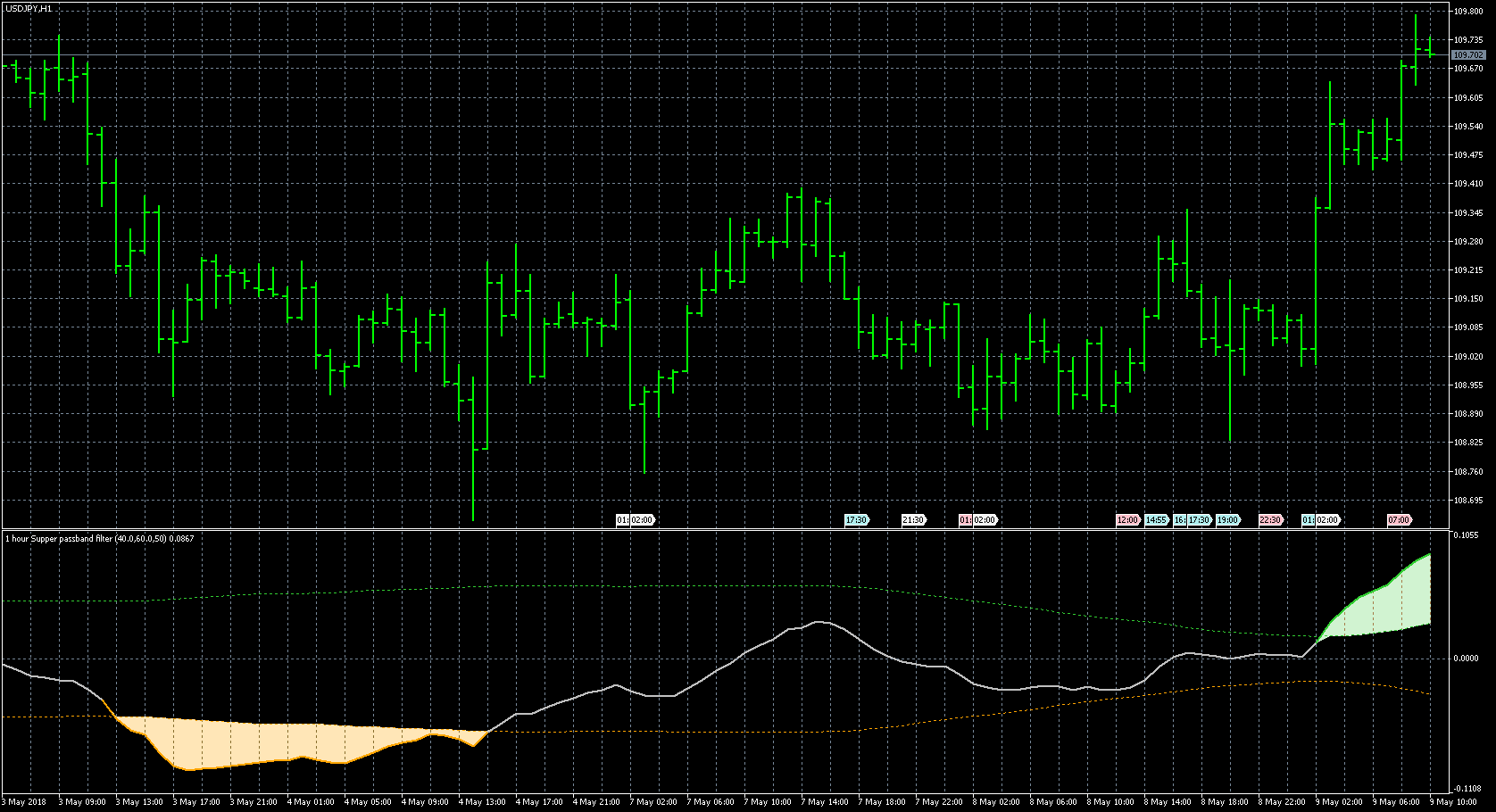Open the pink 07:00 event marker
The height and width of the screenshot is (812, 1496).
coord(1399,519)
